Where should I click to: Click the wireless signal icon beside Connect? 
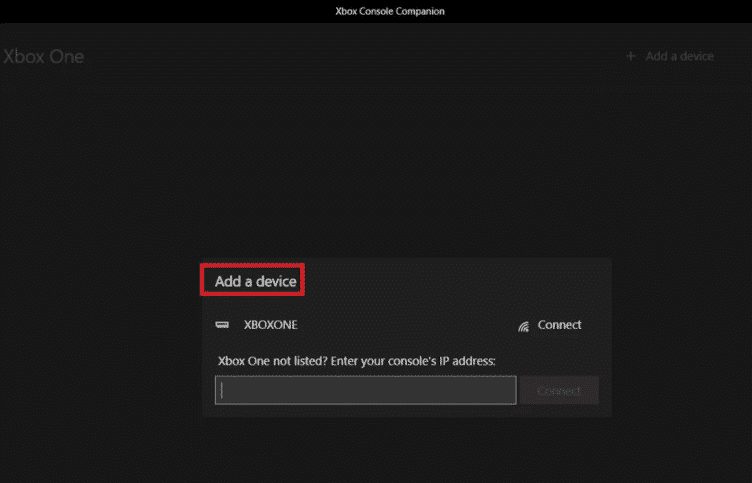[523, 326]
